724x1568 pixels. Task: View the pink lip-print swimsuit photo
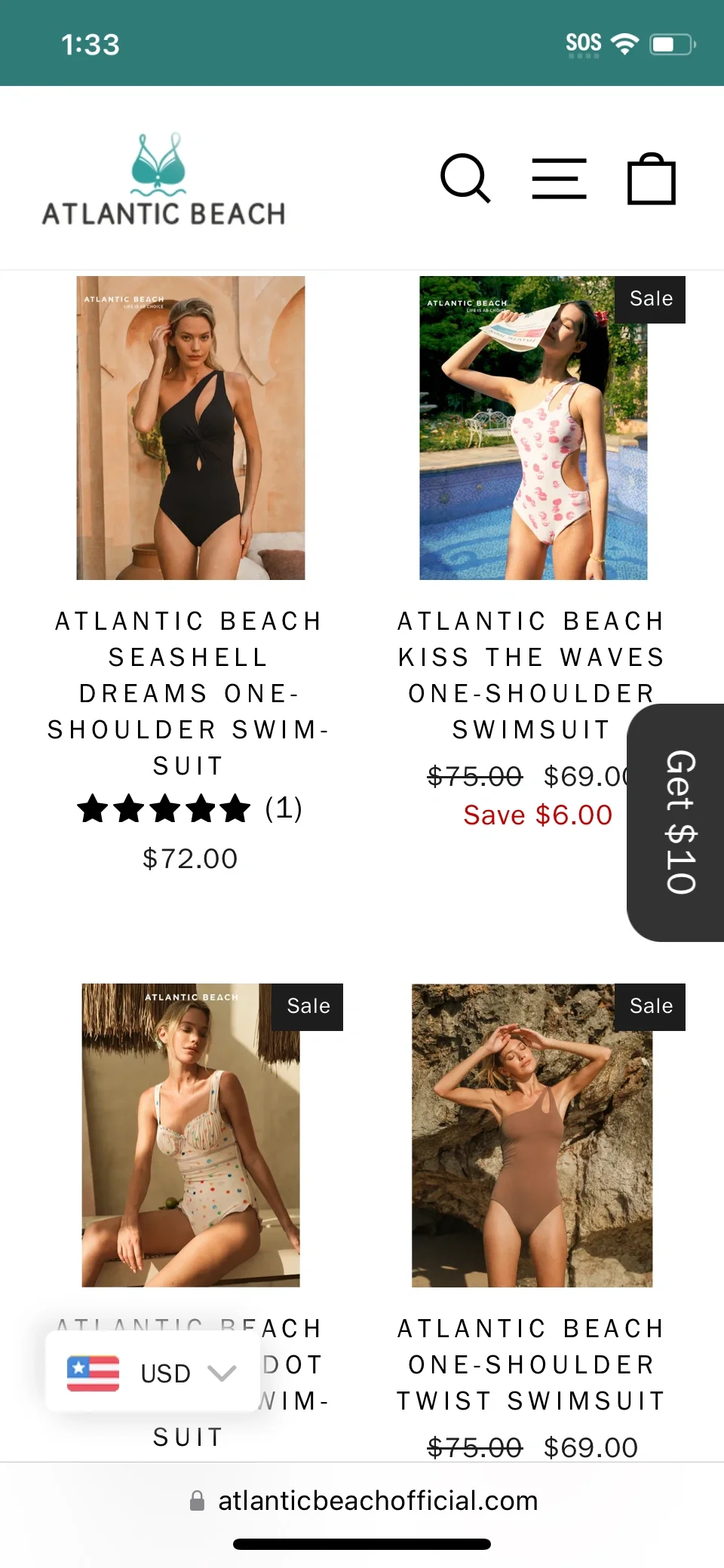pos(533,428)
